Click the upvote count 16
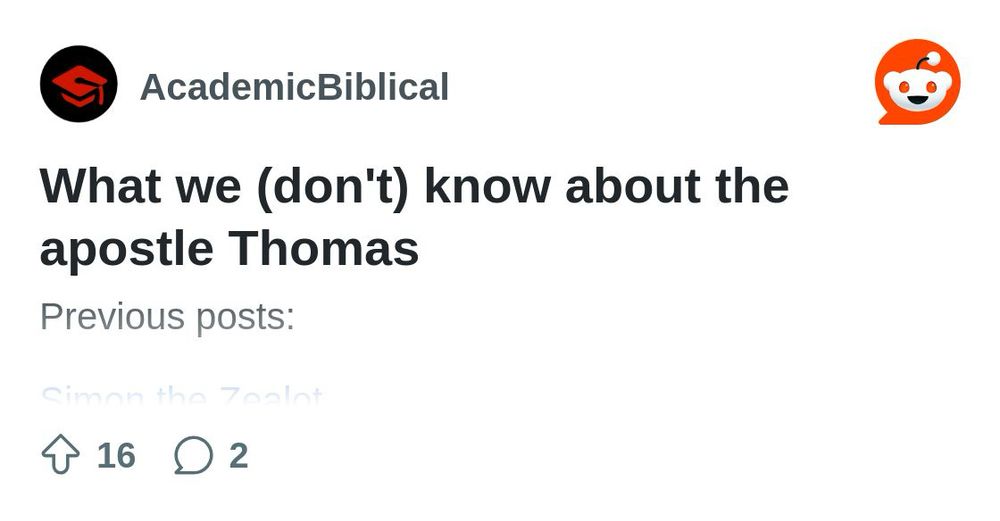 (x=116, y=455)
